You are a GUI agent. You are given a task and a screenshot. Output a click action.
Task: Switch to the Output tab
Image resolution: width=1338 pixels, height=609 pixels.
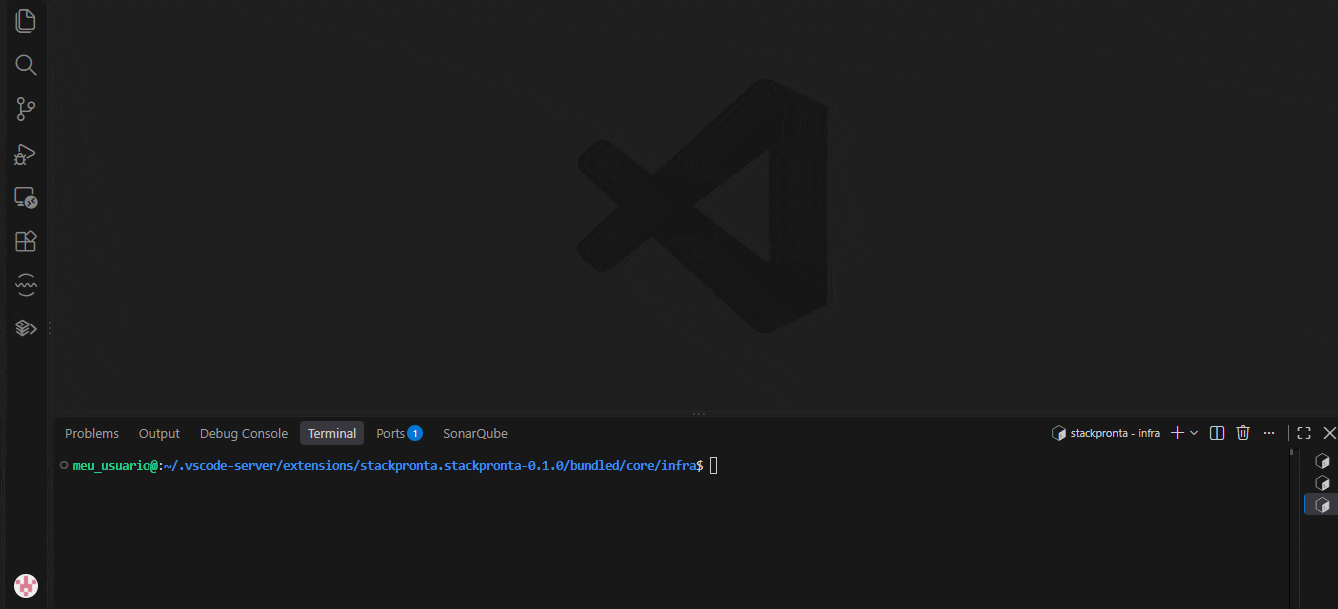point(159,433)
